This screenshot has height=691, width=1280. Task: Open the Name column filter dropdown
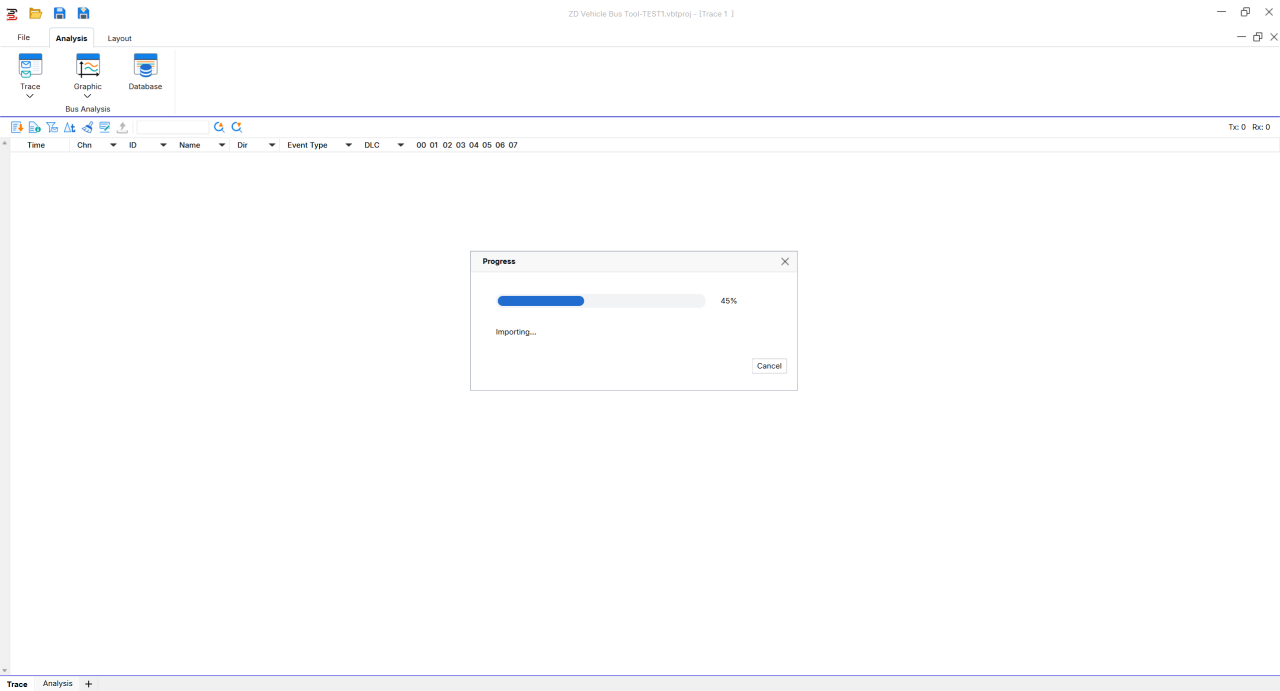tap(222, 145)
